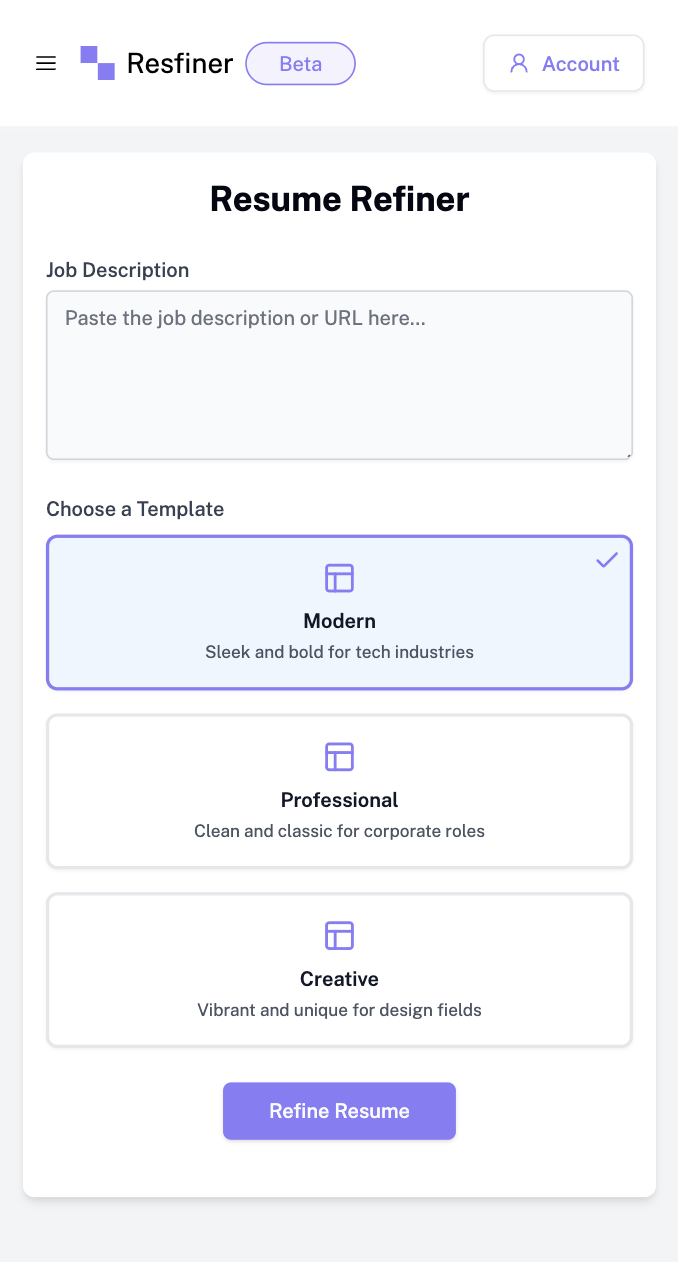678x1262 pixels.
Task: Open the hamburger navigation menu
Action: pyautogui.click(x=46, y=64)
